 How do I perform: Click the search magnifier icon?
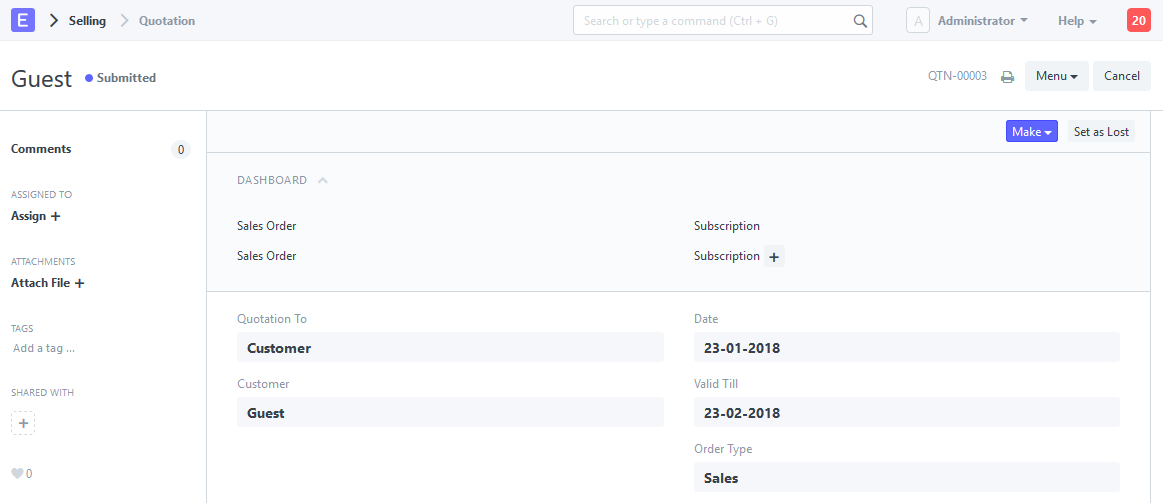pos(859,21)
